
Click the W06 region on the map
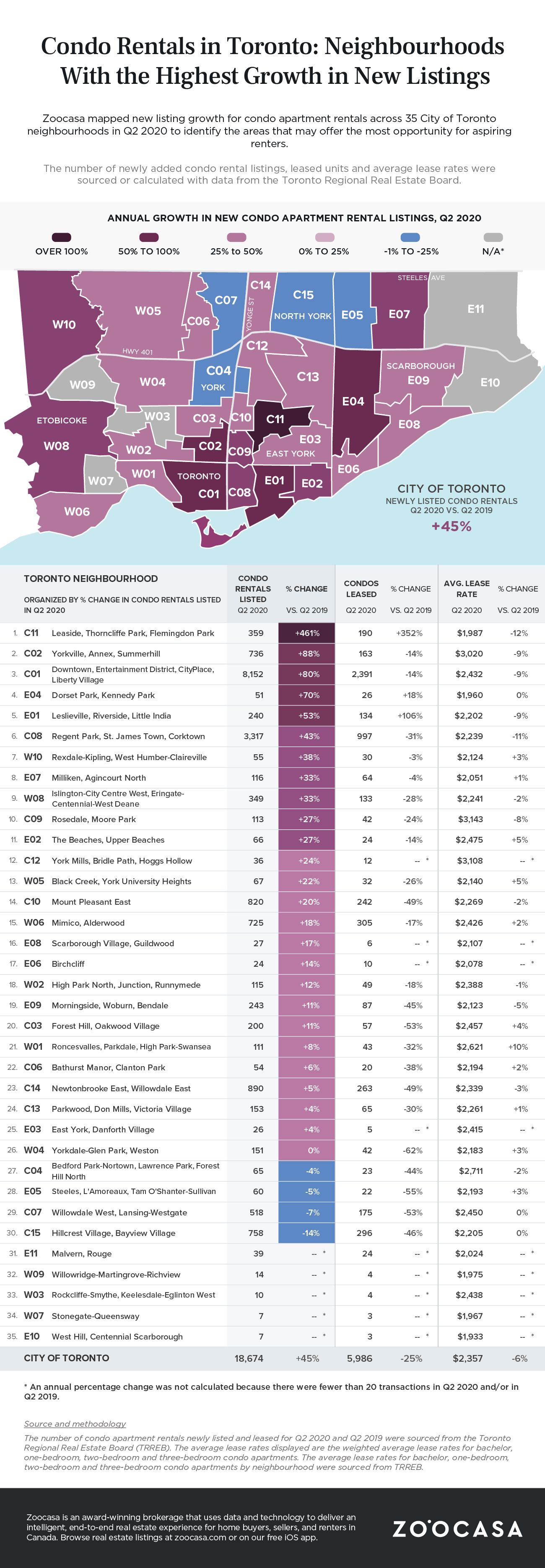click(77, 511)
